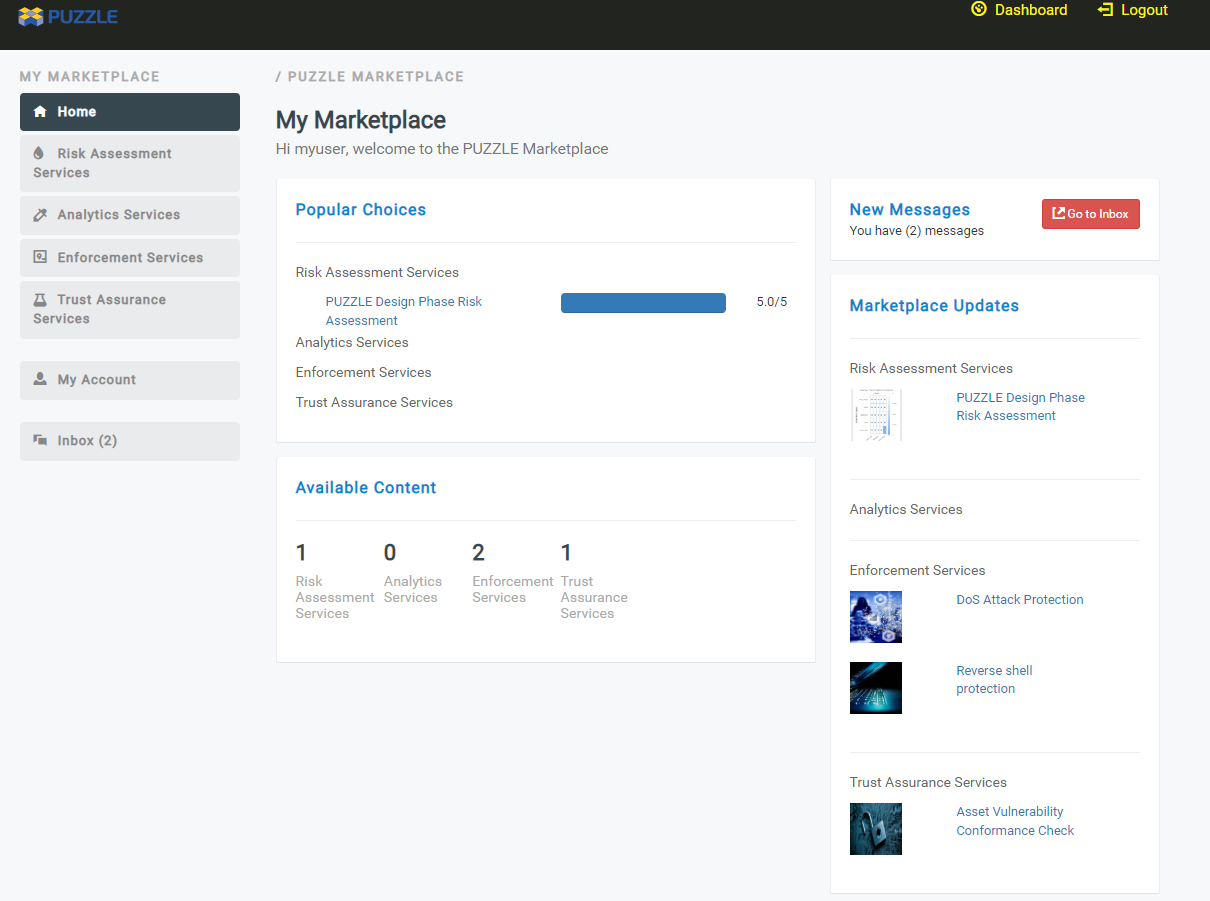Click 'Enforcement Services' row in Popular Choices

(x=364, y=373)
